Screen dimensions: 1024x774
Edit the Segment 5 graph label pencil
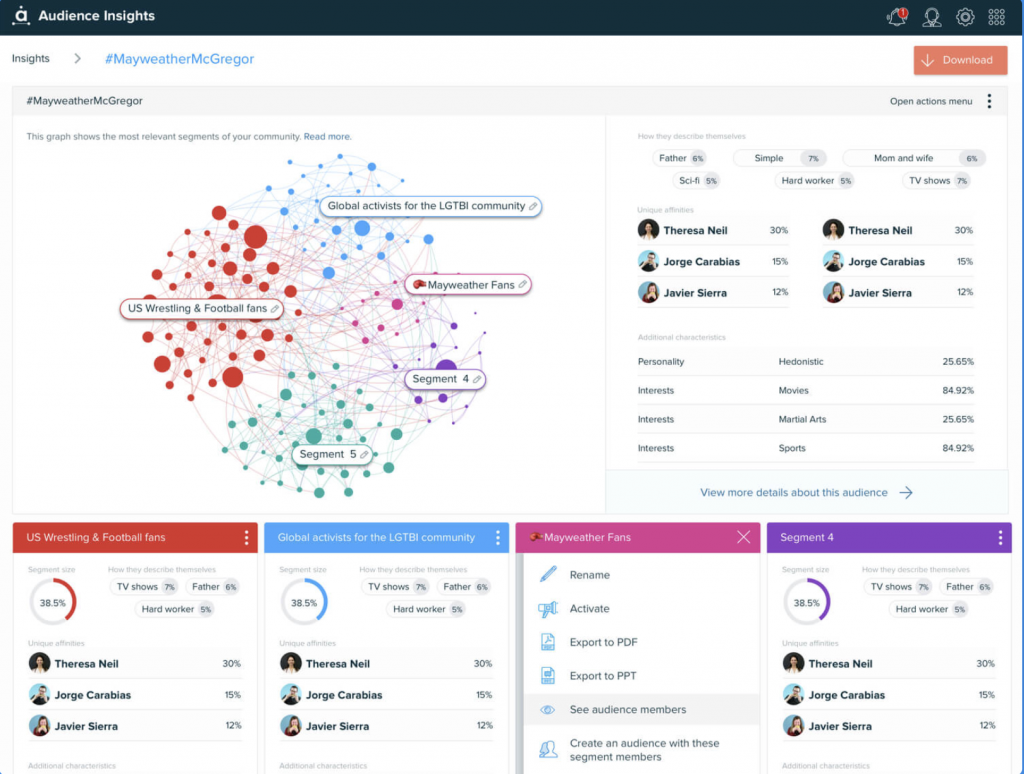364,455
